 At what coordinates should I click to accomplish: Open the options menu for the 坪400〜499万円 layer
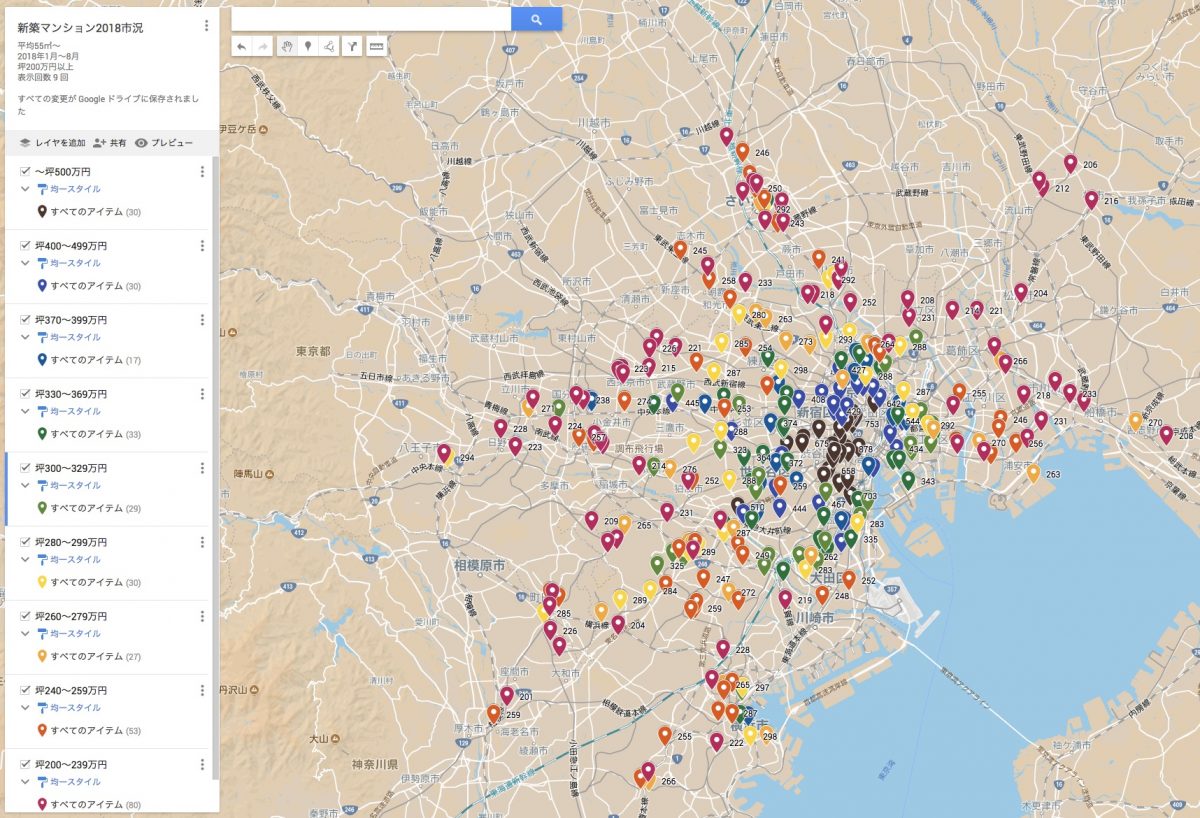click(x=202, y=246)
